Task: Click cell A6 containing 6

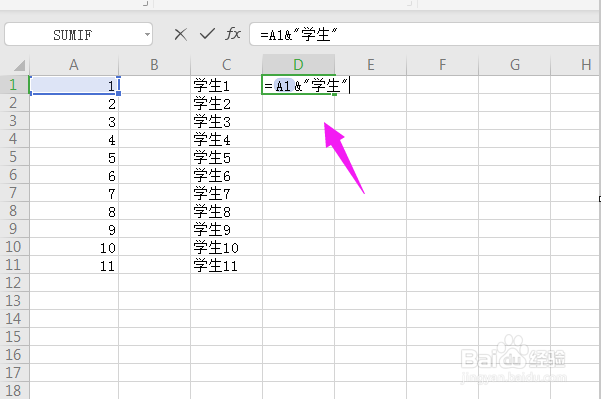Action: [x=74, y=175]
